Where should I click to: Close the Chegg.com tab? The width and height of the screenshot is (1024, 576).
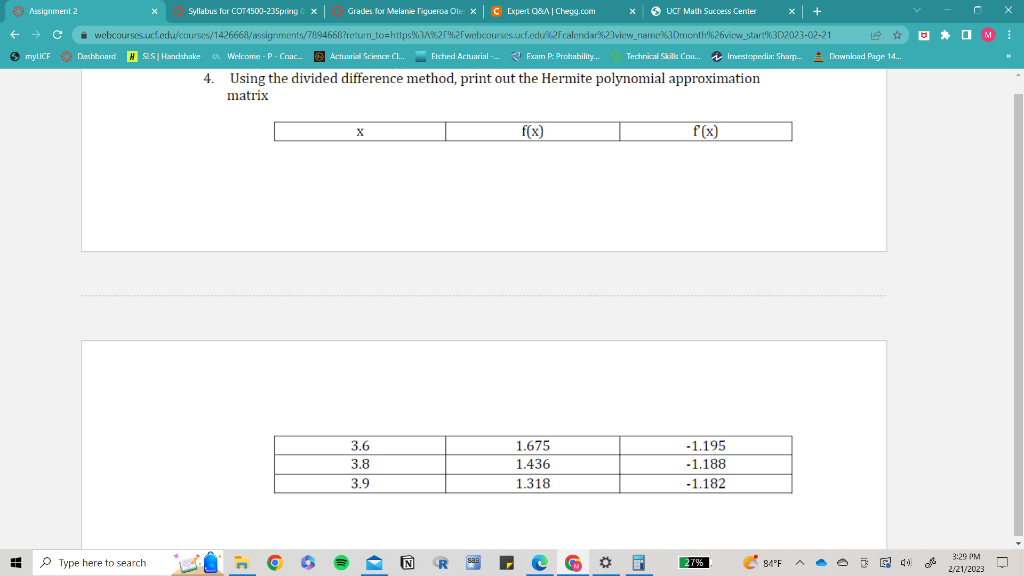tap(632, 11)
